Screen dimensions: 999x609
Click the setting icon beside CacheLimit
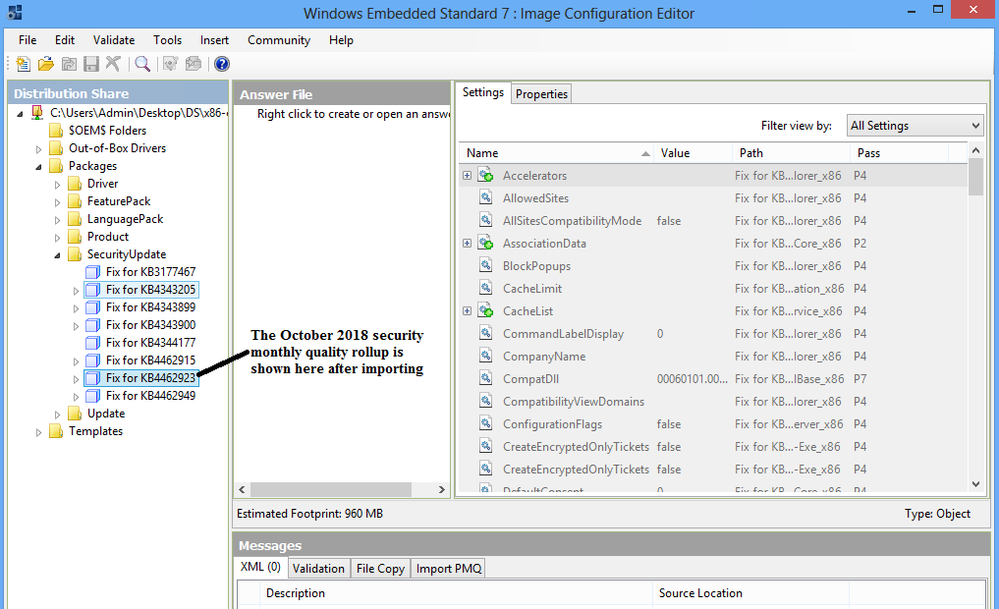coord(485,289)
